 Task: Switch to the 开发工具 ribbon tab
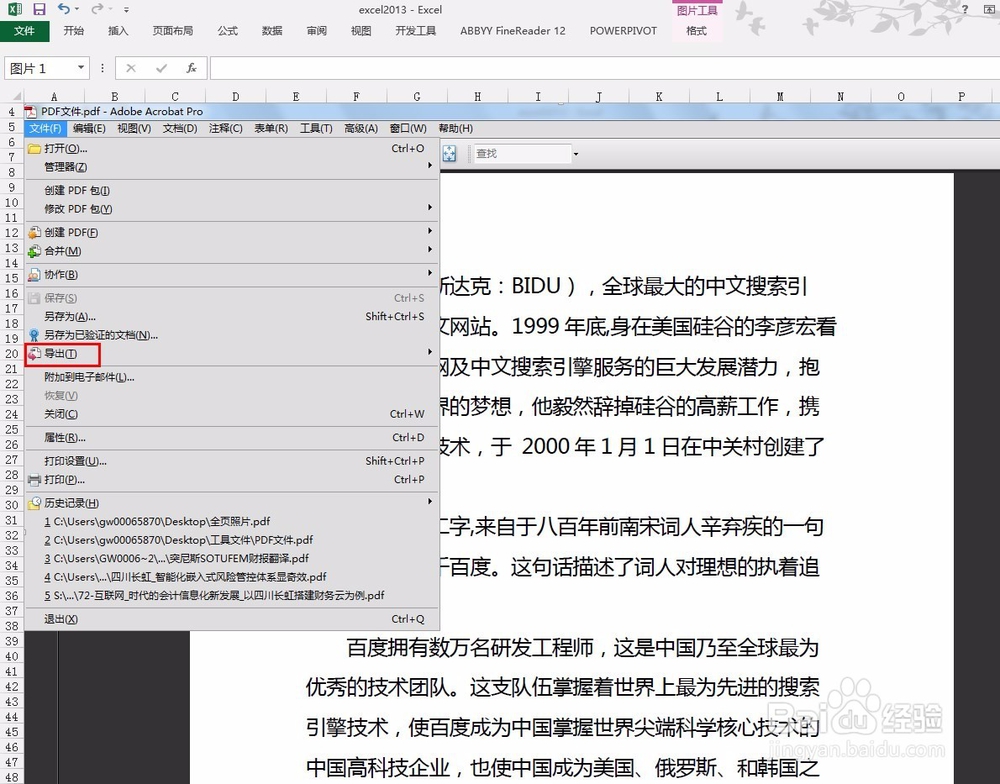415,31
